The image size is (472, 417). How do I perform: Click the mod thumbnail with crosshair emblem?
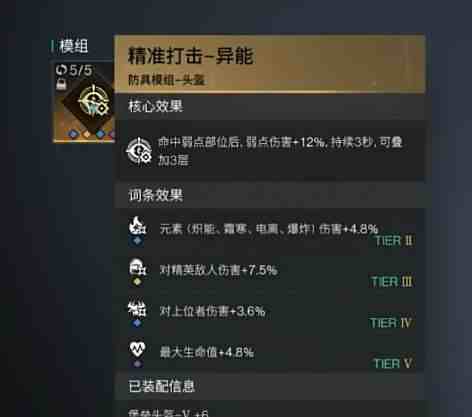coord(84,102)
